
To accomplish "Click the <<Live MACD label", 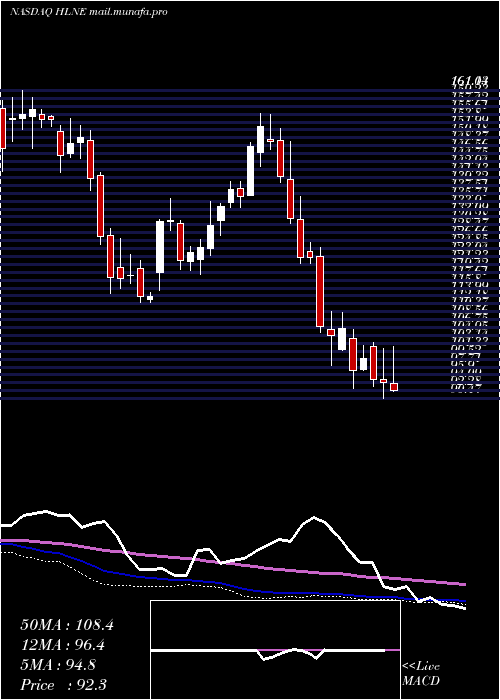I will point(421,674).
